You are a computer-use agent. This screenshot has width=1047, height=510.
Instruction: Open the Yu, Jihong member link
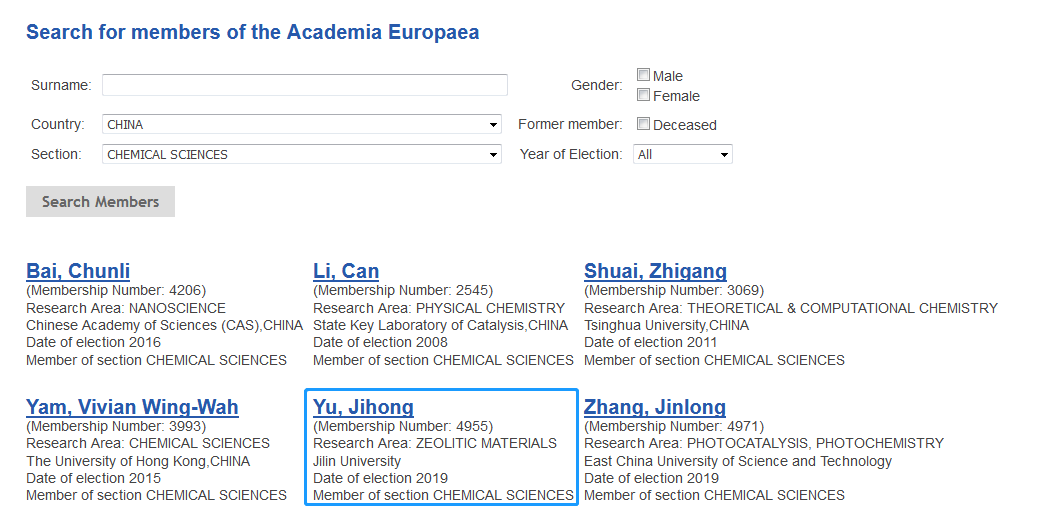coord(363,407)
